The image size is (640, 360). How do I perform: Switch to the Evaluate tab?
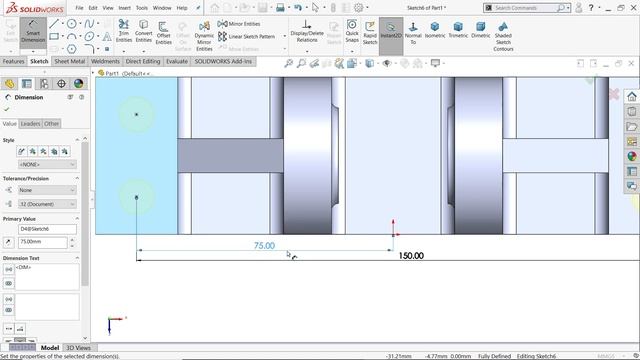(177, 61)
